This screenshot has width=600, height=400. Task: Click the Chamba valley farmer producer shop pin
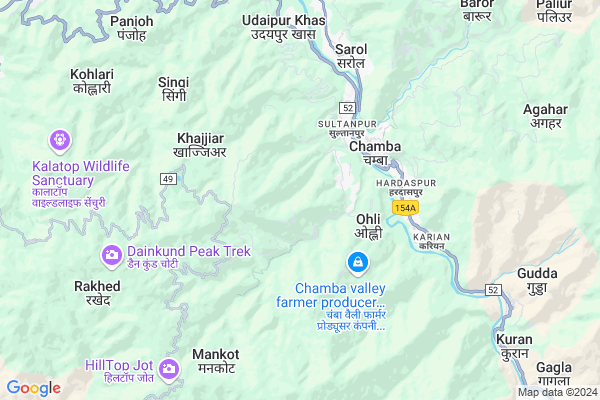click(x=358, y=263)
